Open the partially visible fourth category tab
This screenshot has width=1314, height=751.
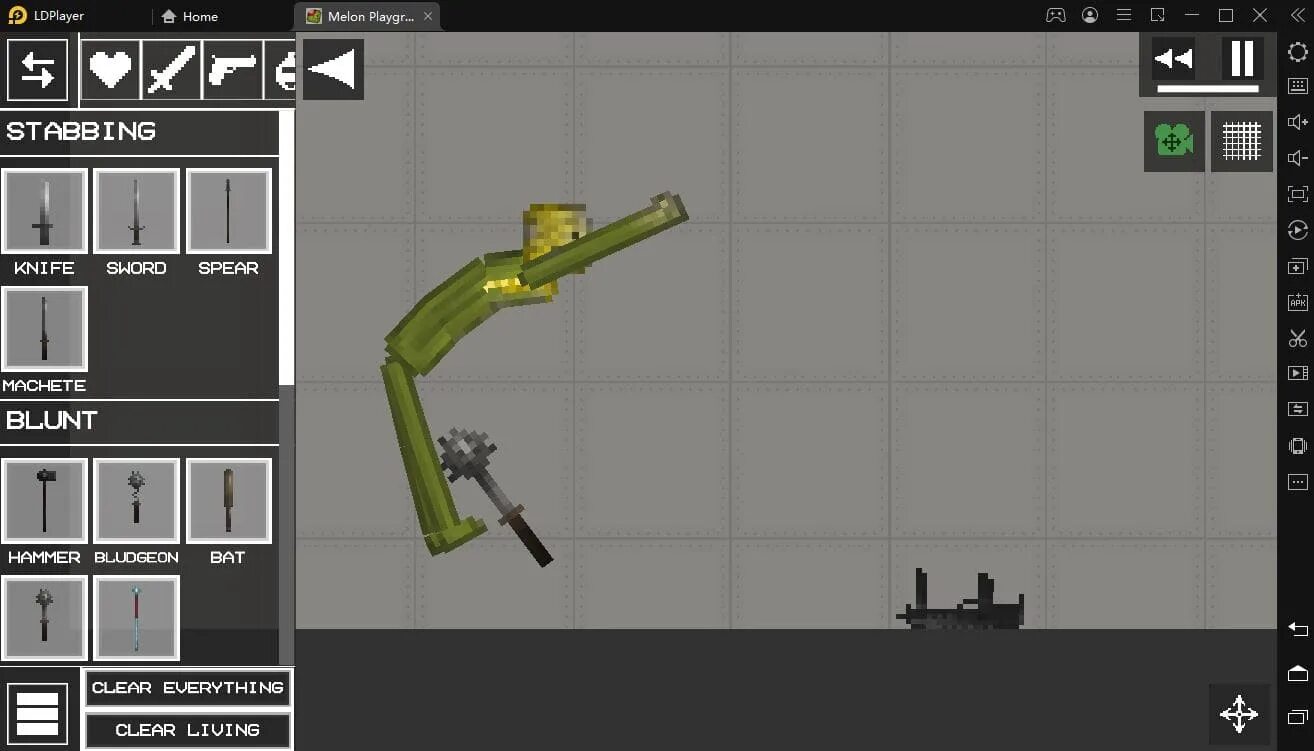(280, 70)
